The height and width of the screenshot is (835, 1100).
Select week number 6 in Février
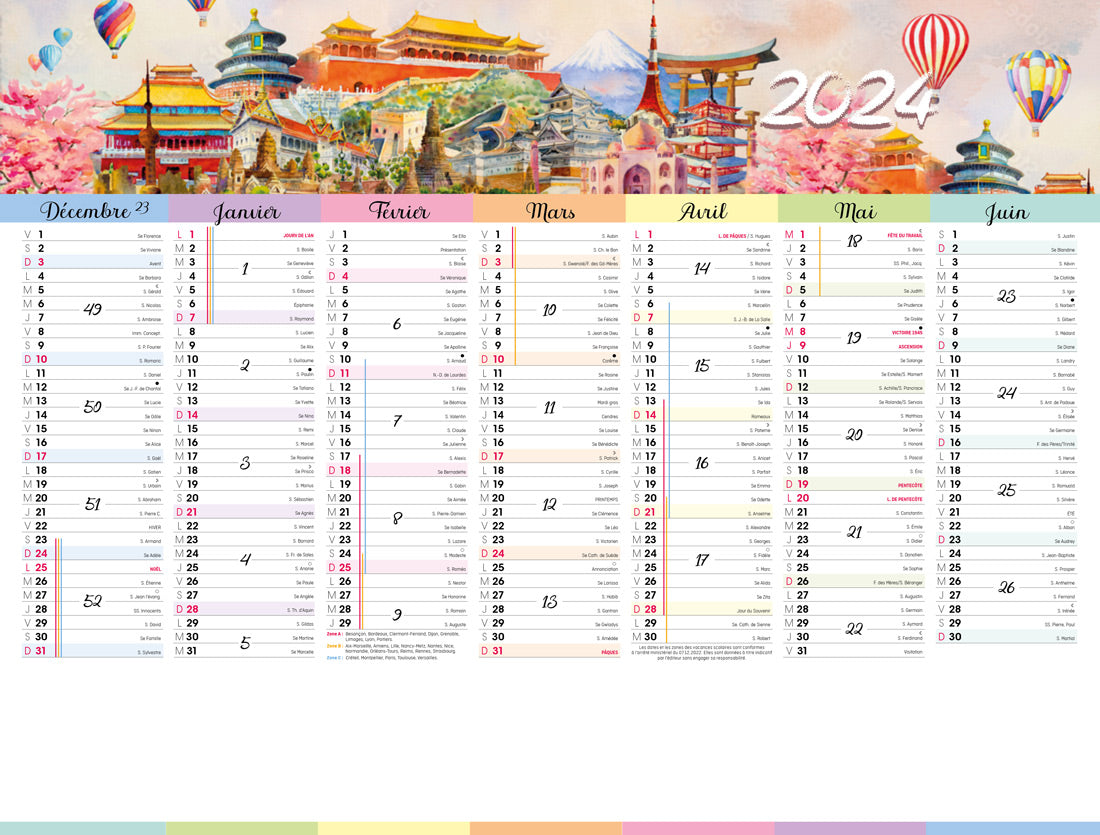point(397,323)
